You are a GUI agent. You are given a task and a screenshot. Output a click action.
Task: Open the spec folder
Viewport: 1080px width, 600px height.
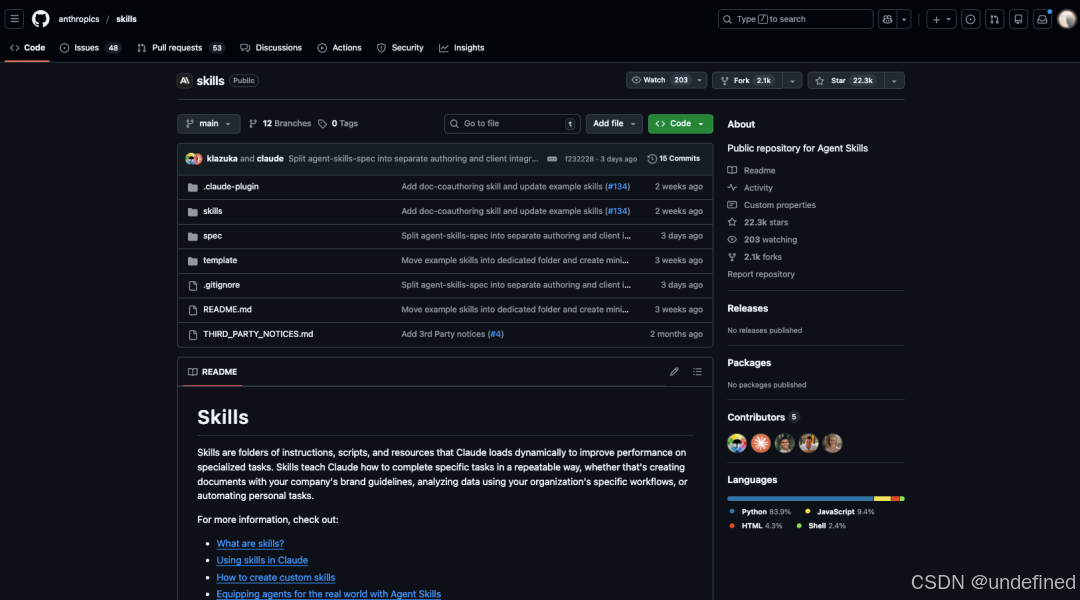(212, 236)
